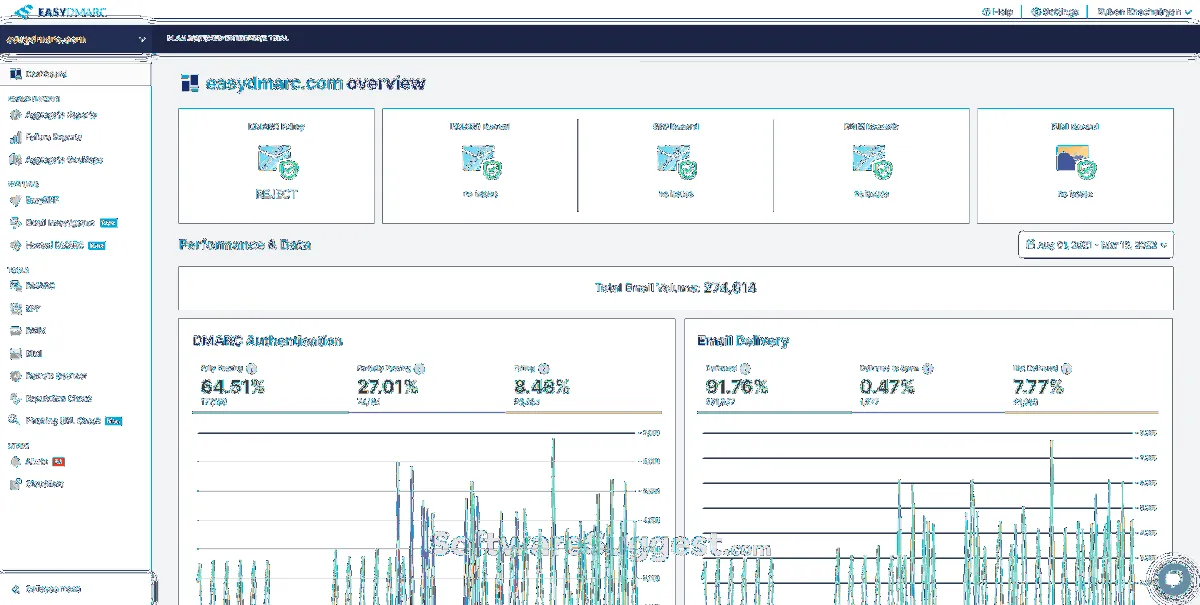
Task: Open Settings from the top bar
Action: pos(1057,12)
